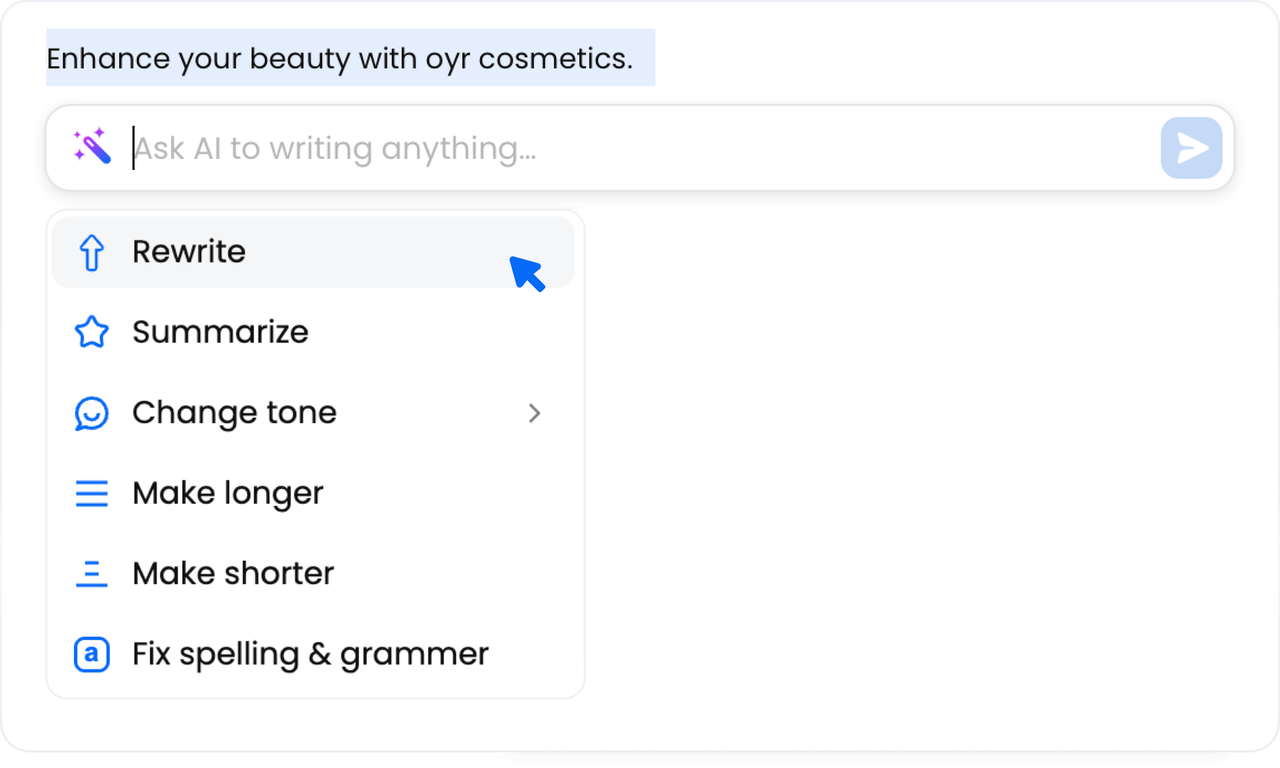
Task: Expand the Change tone submenu chevron
Action: coord(535,413)
